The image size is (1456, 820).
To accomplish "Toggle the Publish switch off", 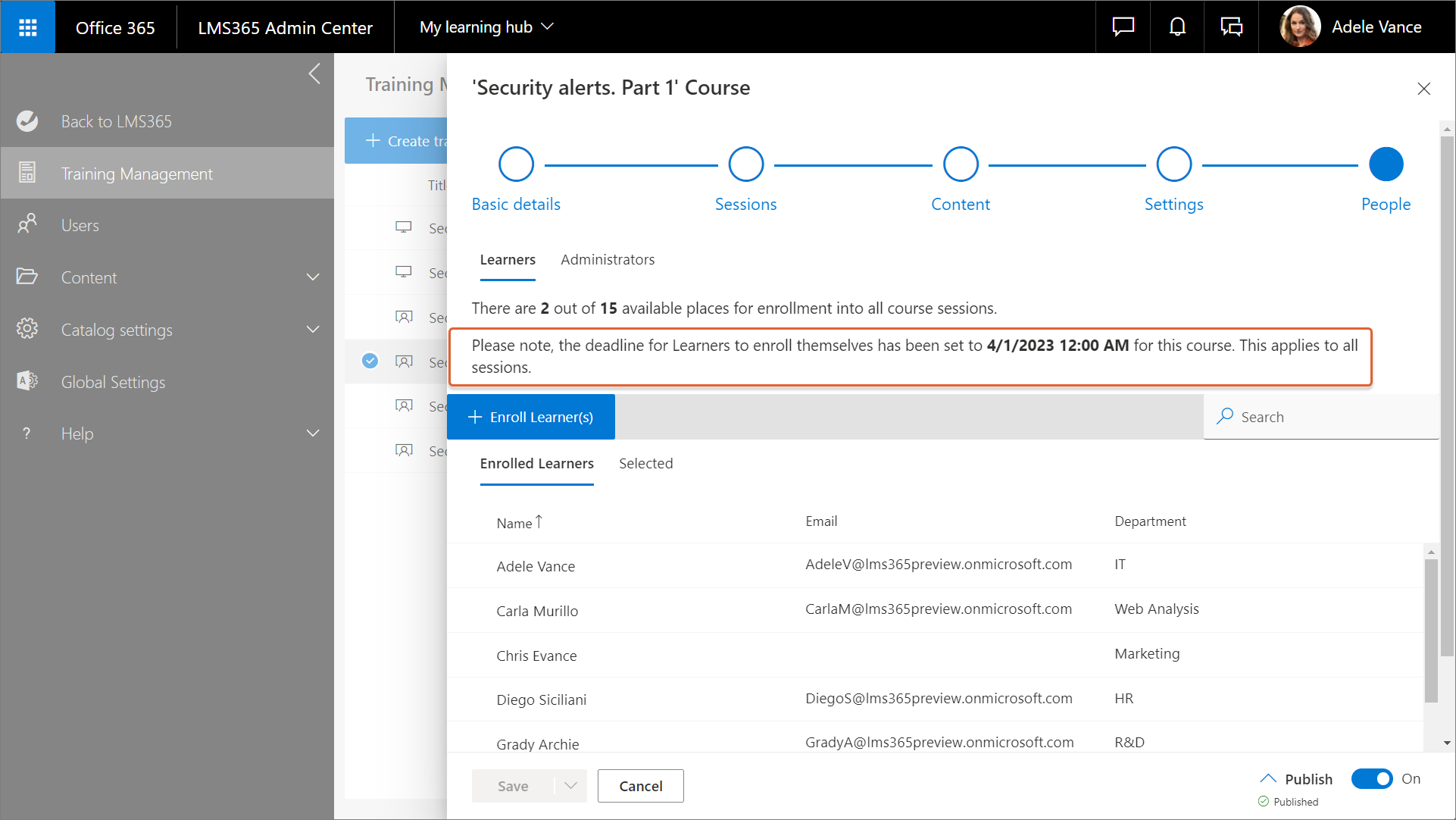I will point(1371,778).
